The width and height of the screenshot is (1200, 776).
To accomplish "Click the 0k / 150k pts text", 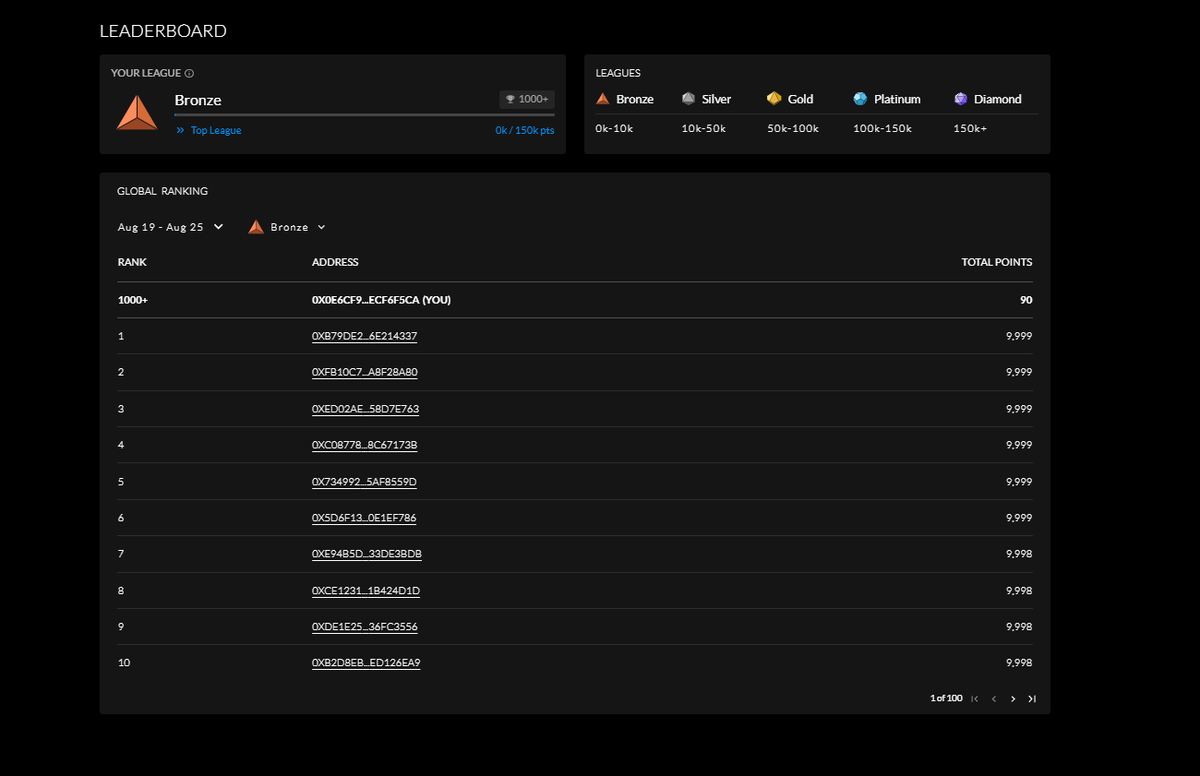I will tap(524, 130).
